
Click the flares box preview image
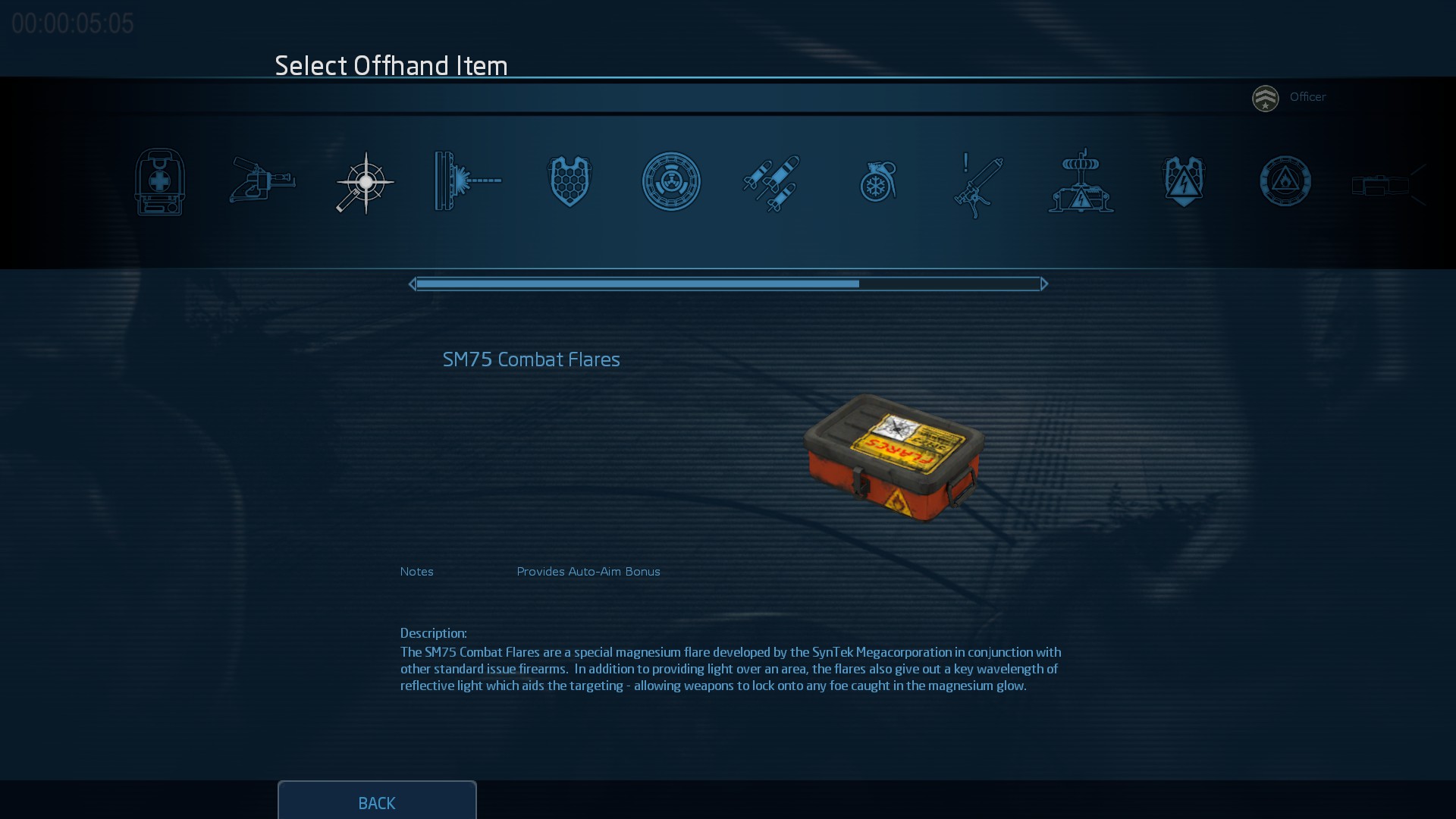pos(895,457)
